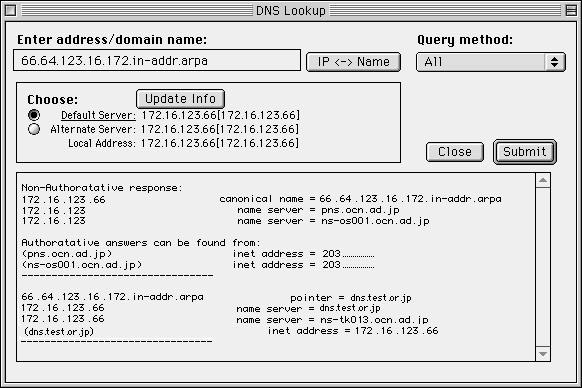Click the (dns.test.or.jp) line in results

click(x=58, y=331)
